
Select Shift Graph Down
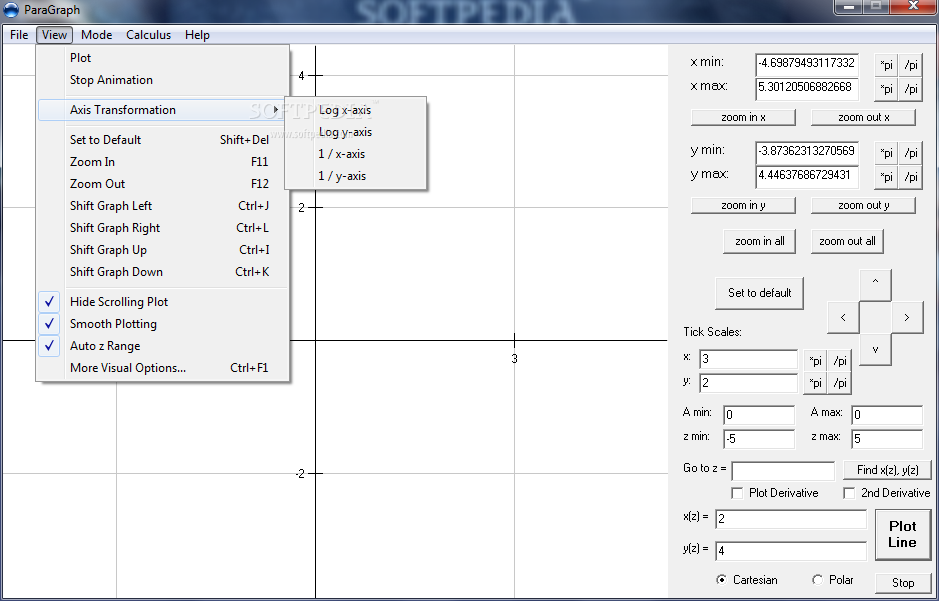tap(163, 272)
